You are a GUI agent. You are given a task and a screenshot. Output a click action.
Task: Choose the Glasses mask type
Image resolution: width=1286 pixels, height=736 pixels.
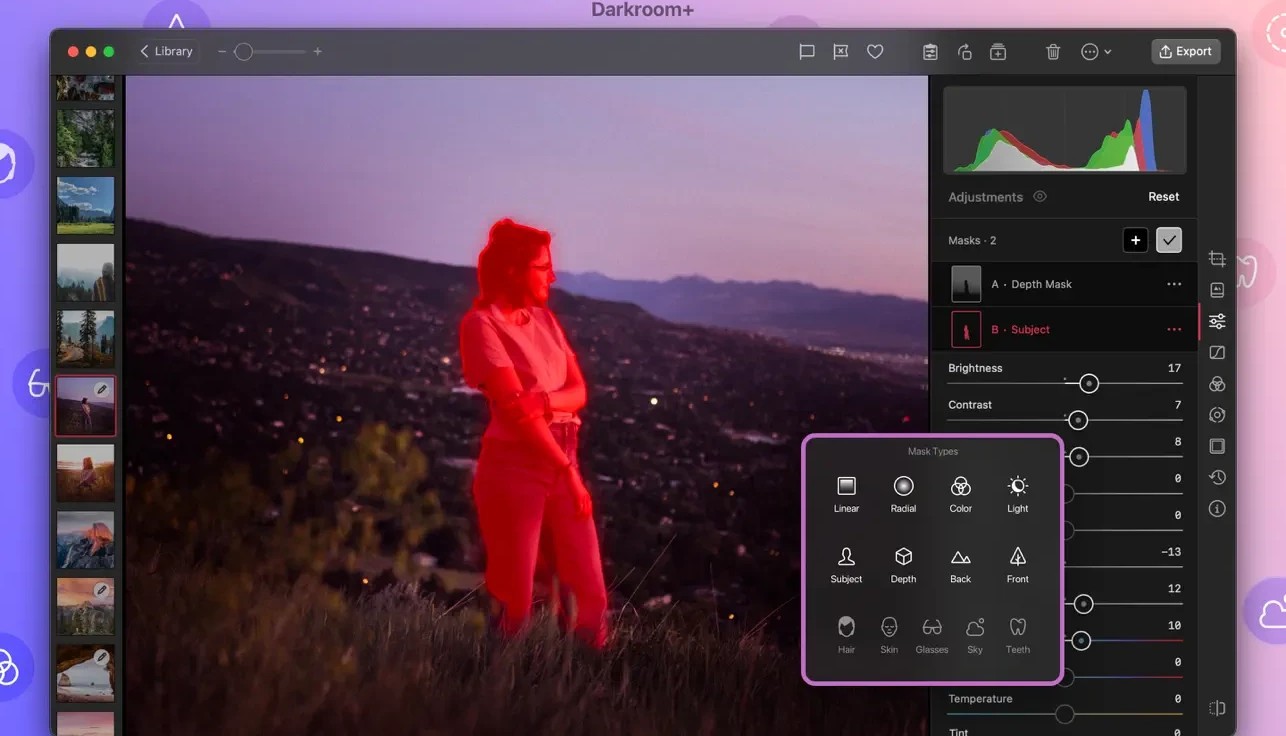point(932,635)
